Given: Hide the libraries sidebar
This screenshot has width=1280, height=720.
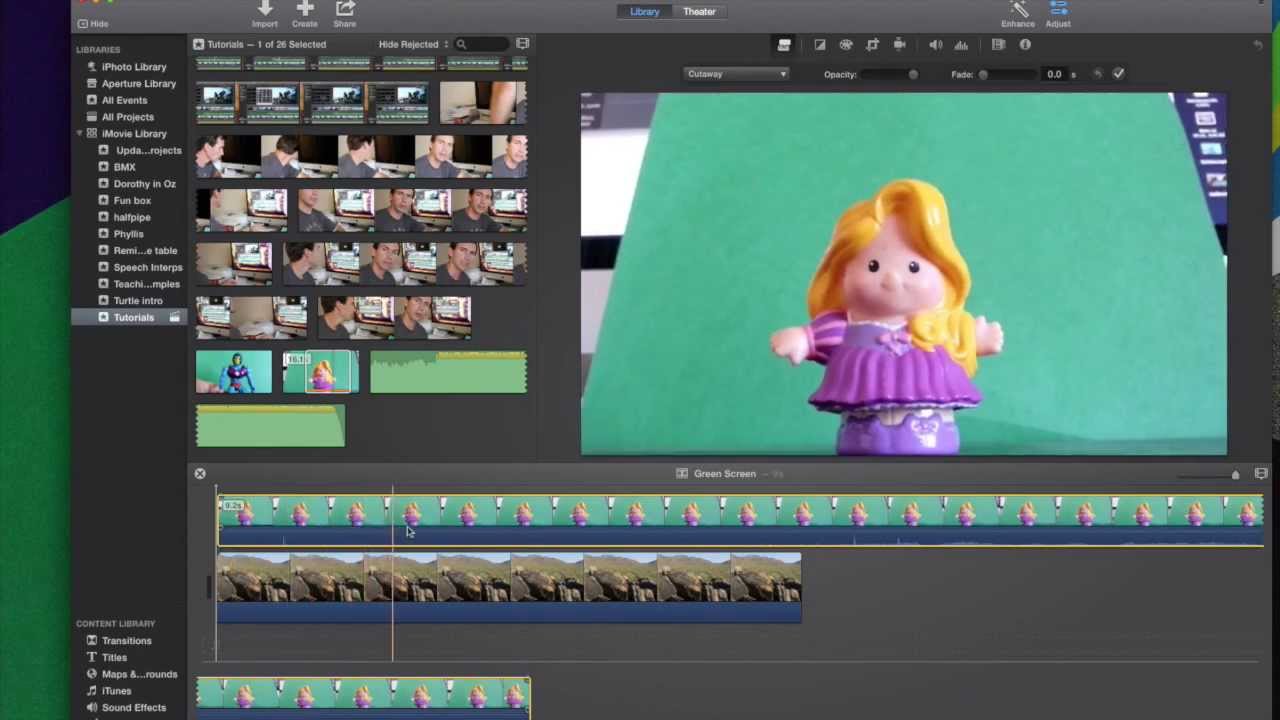Looking at the screenshot, I should [x=93, y=23].
